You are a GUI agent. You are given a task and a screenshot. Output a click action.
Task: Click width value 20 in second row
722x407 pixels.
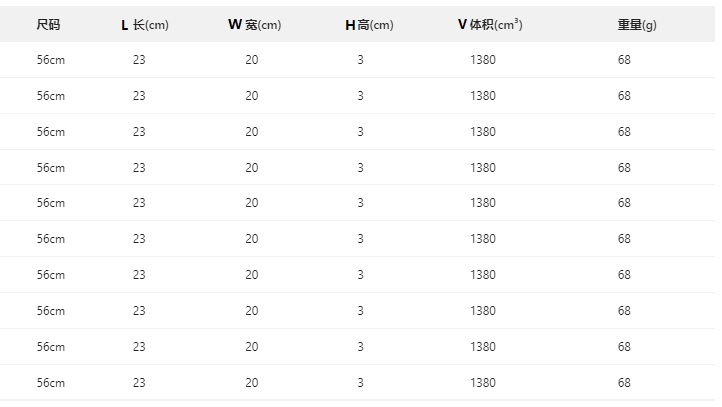pyautogui.click(x=252, y=96)
